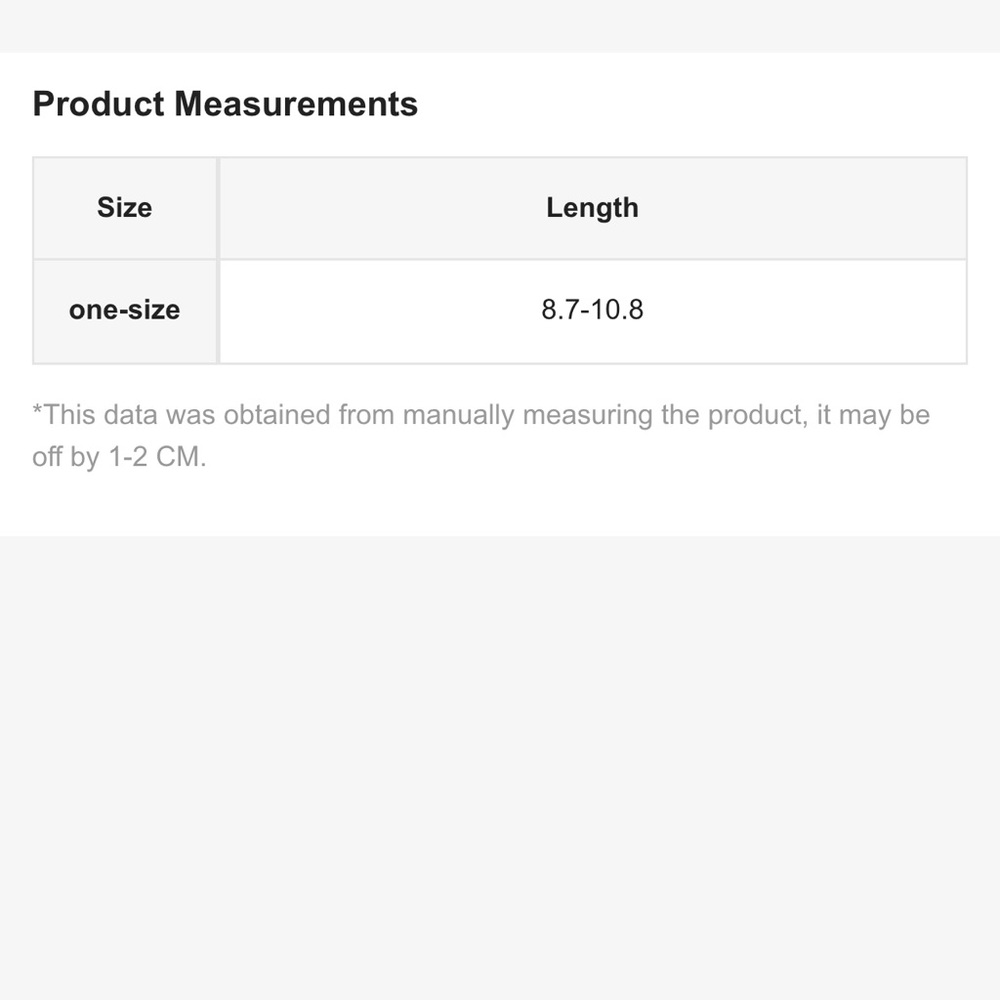Click the word "Measurements" in the heading
Viewport: 1000px width, 1000px height.
tap(296, 103)
